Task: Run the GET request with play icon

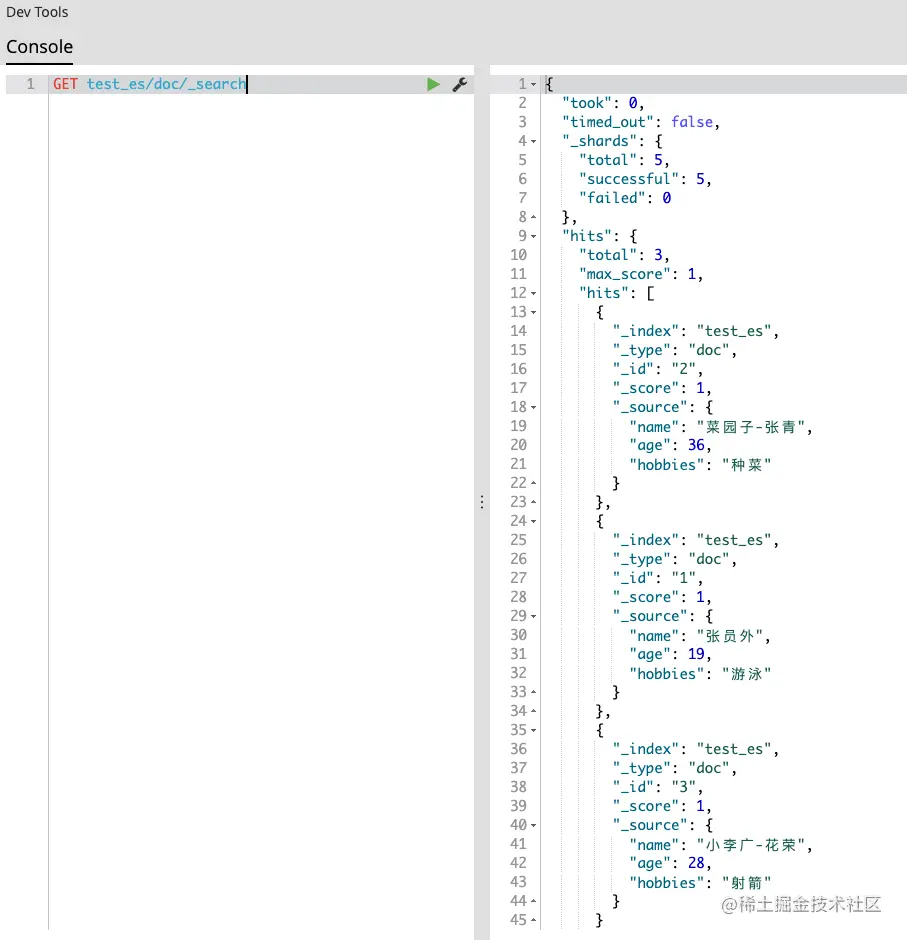Action: (433, 85)
